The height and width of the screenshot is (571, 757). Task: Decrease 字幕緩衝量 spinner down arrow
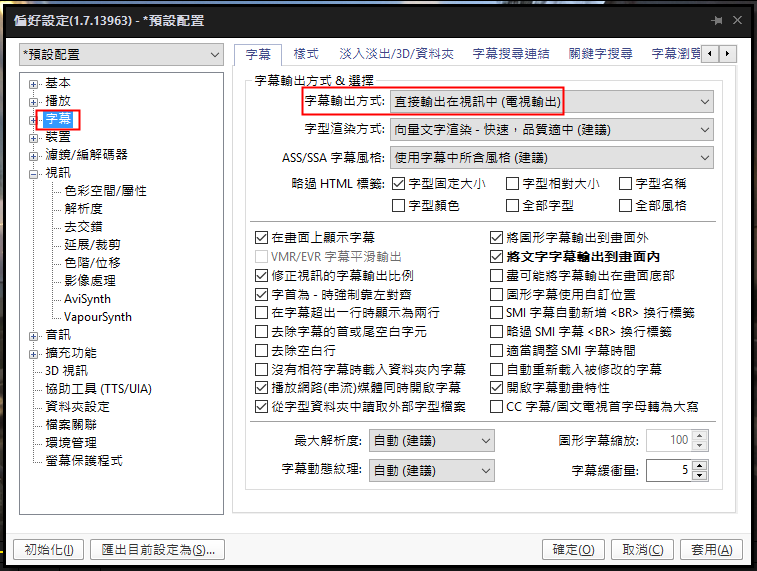click(x=700, y=475)
